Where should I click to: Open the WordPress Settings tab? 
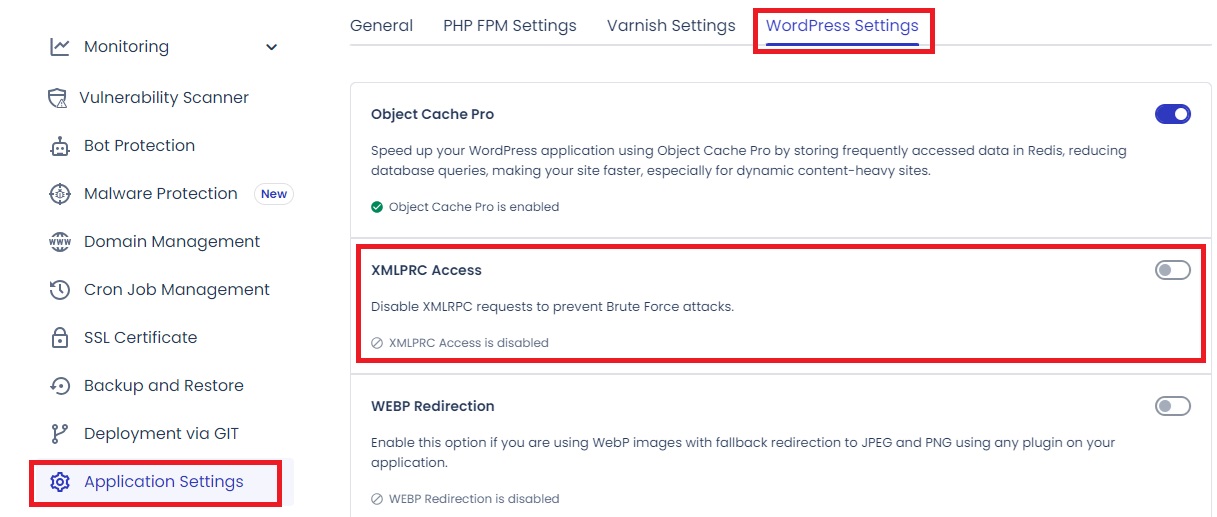tap(842, 26)
